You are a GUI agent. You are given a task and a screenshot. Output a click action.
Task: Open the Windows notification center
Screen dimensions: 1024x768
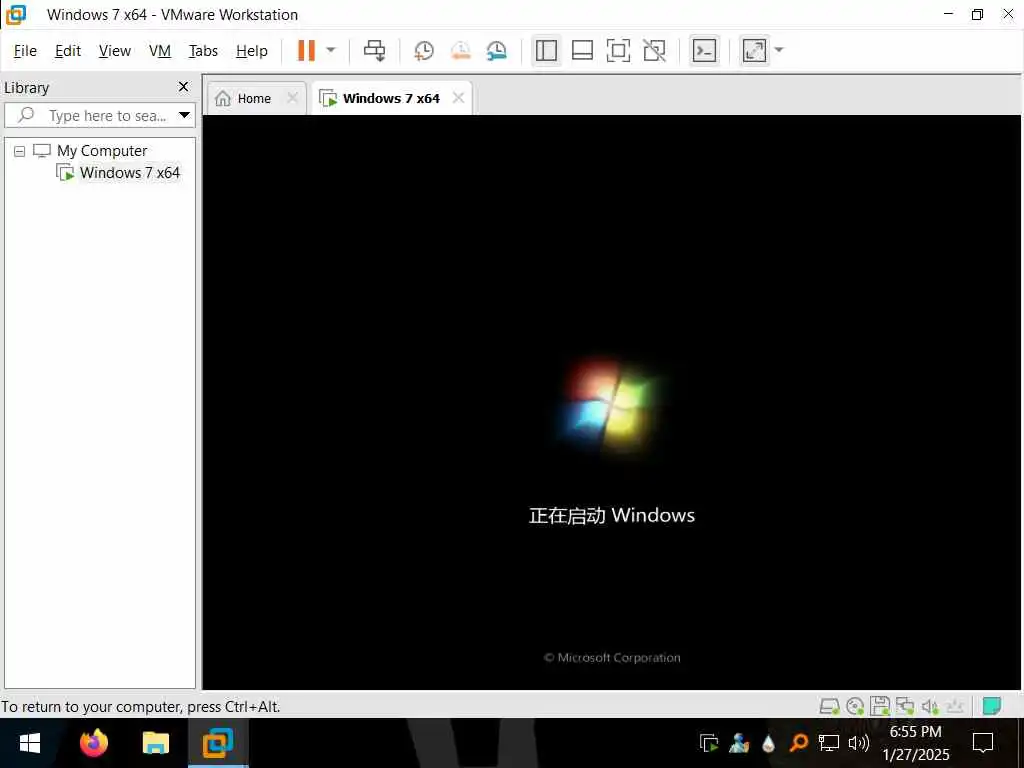coord(983,743)
